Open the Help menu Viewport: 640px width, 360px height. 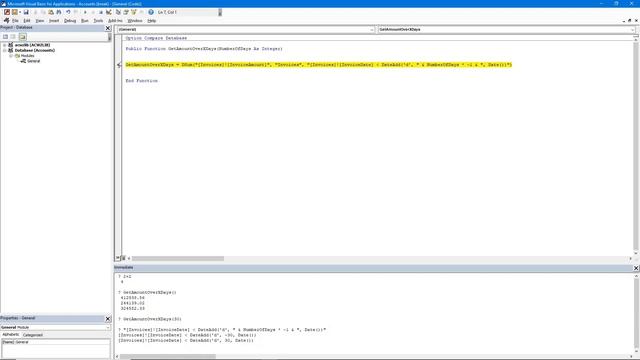coord(151,20)
